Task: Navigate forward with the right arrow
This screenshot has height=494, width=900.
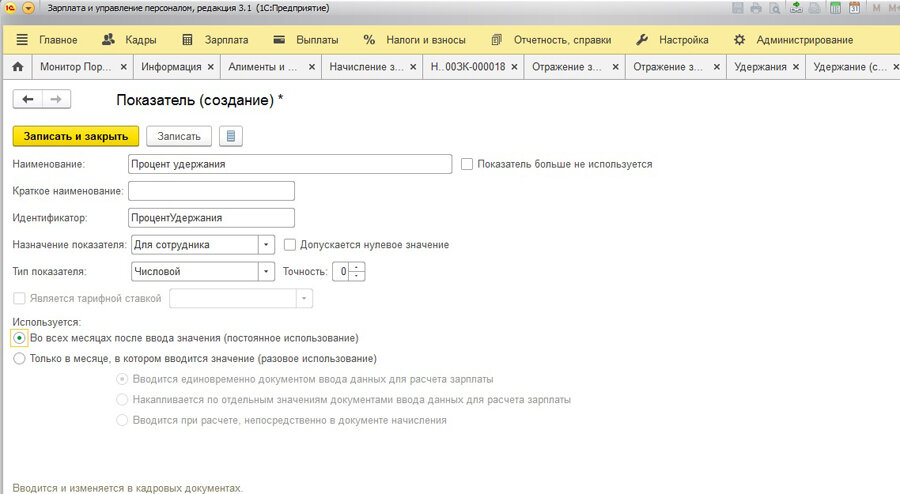Action: pos(56,99)
